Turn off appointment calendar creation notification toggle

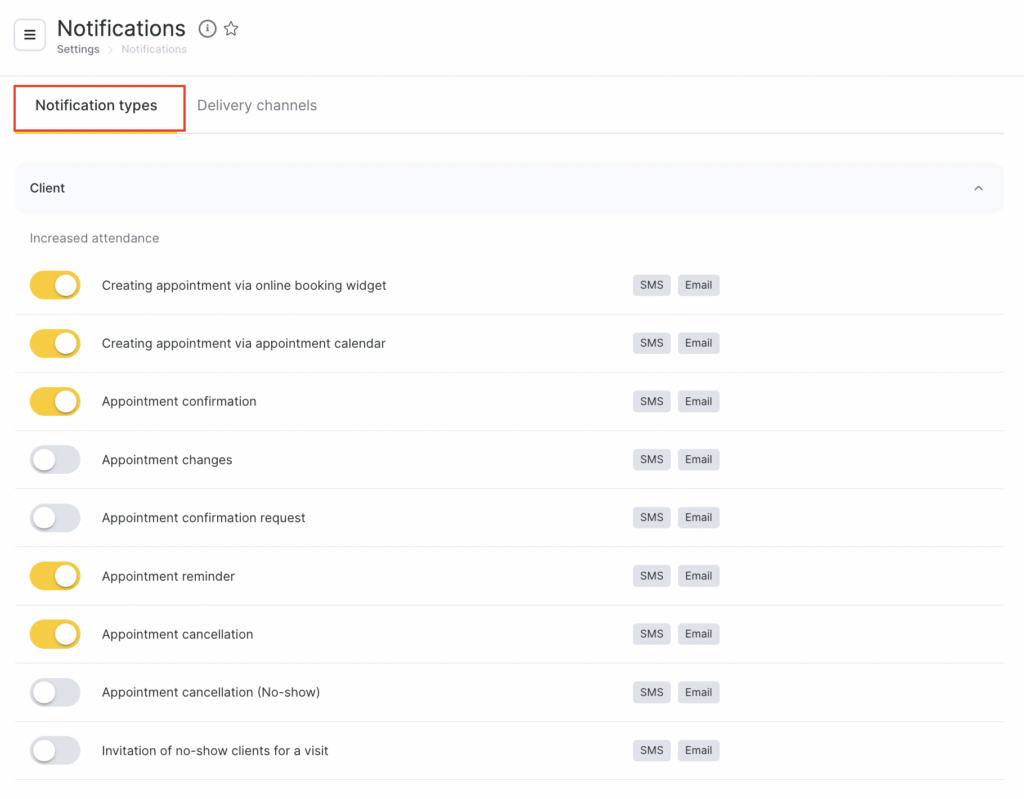[55, 344]
